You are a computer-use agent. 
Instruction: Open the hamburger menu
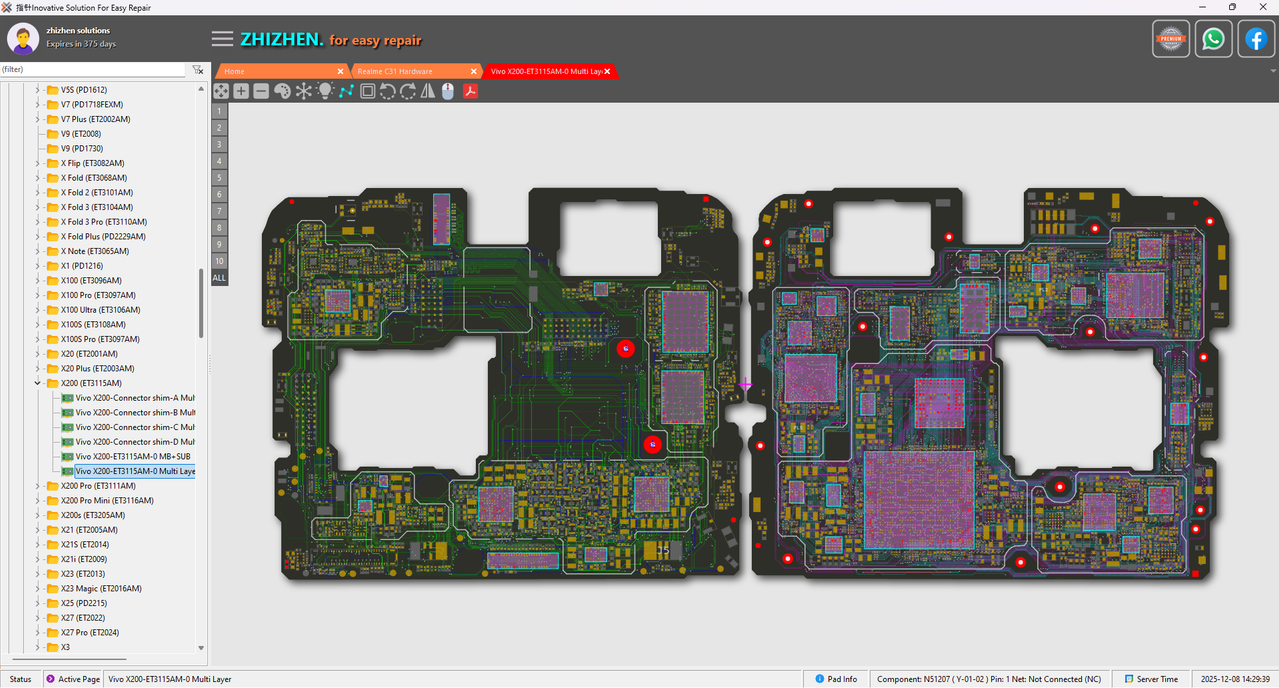[x=222, y=39]
